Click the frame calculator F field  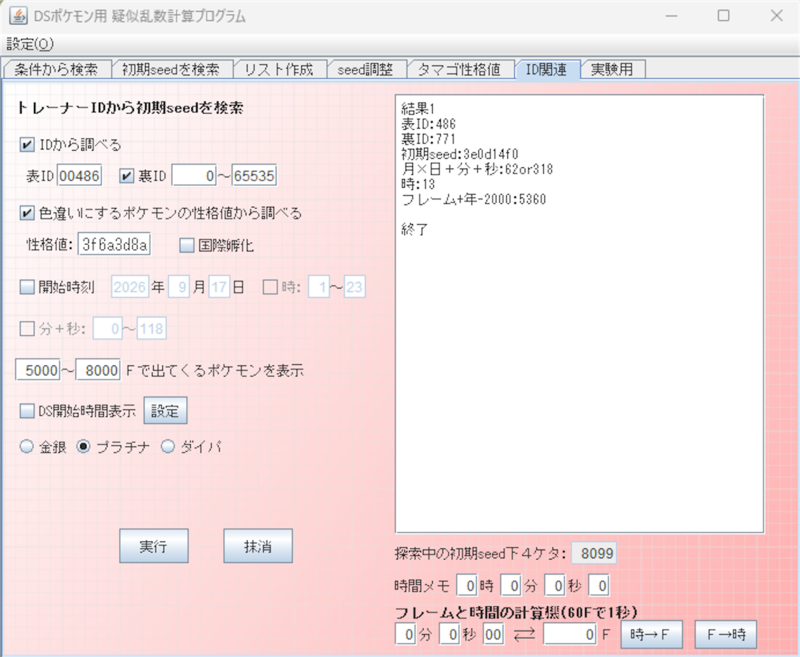570,635
